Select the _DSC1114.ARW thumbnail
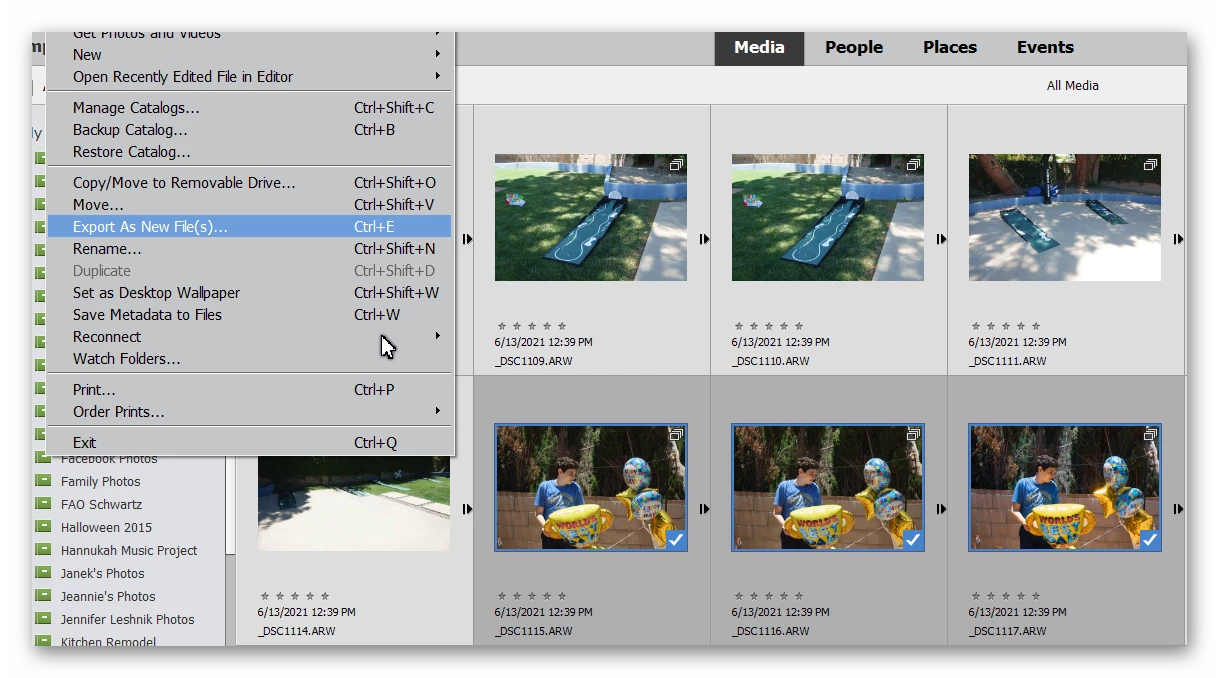1219x678 pixels. coord(353,503)
